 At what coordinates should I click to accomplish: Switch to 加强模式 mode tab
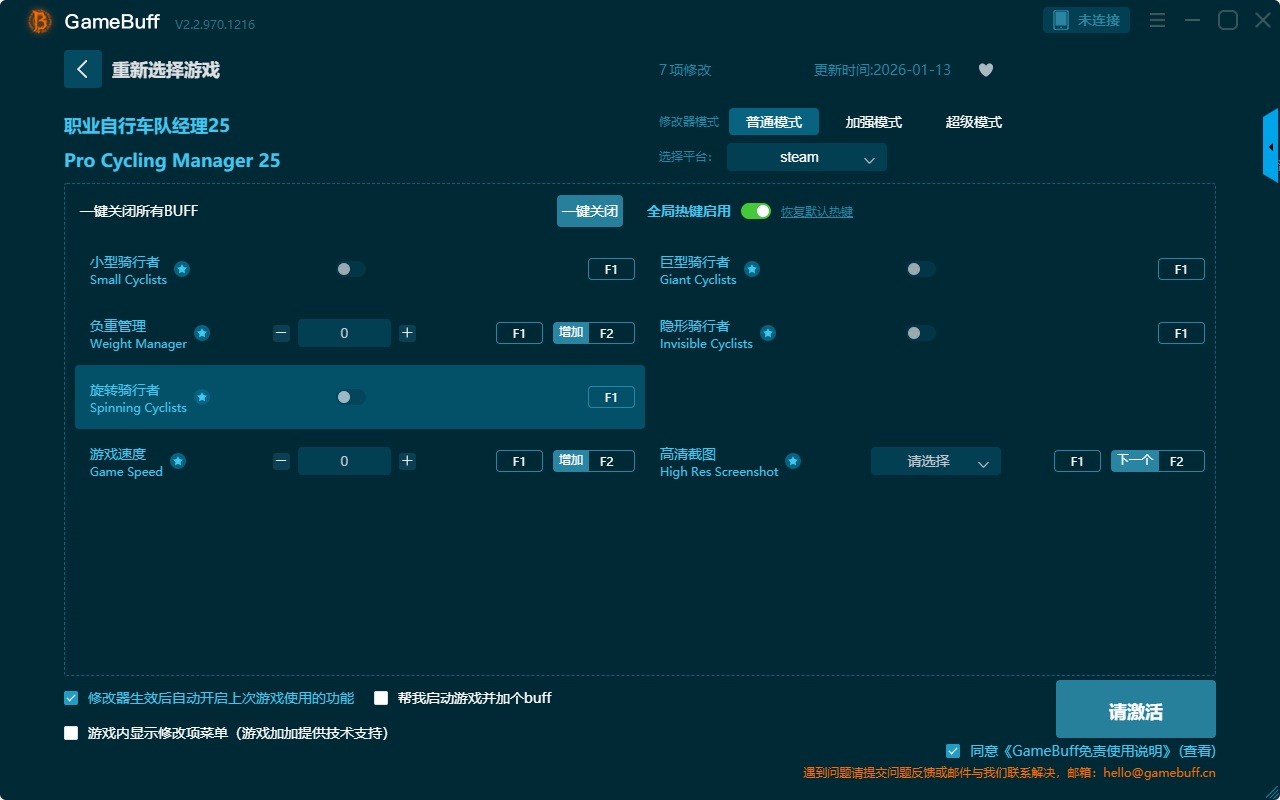pos(873,122)
